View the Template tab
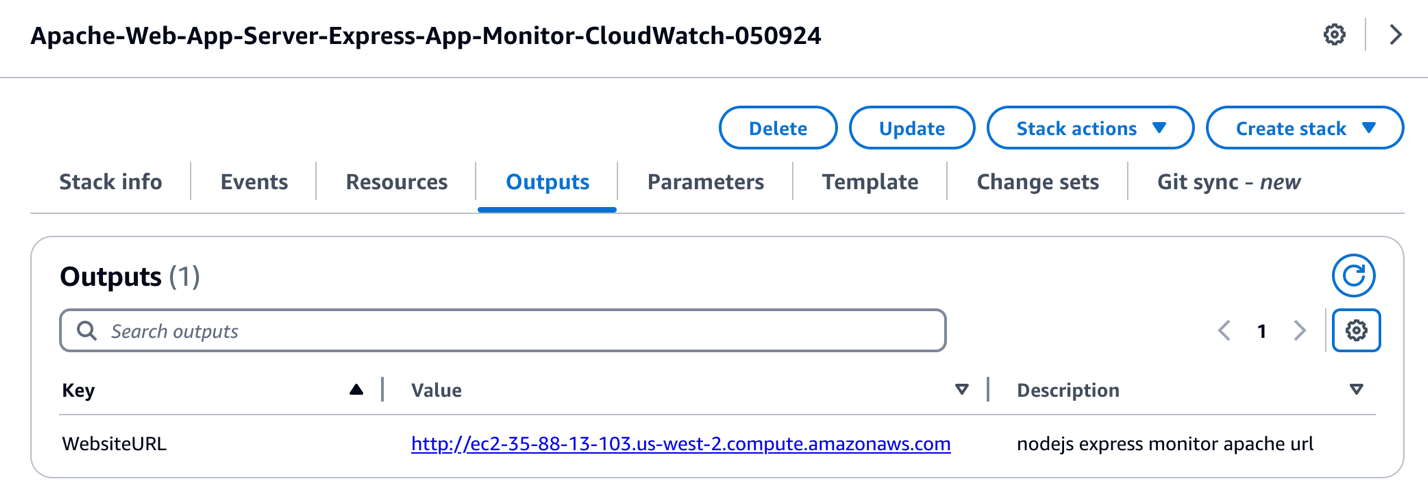This screenshot has height=499, width=1428. [870, 182]
